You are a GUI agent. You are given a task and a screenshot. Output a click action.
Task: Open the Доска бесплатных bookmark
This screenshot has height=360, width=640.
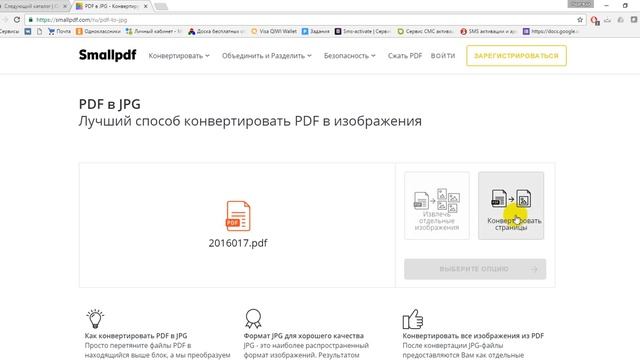coord(216,31)
